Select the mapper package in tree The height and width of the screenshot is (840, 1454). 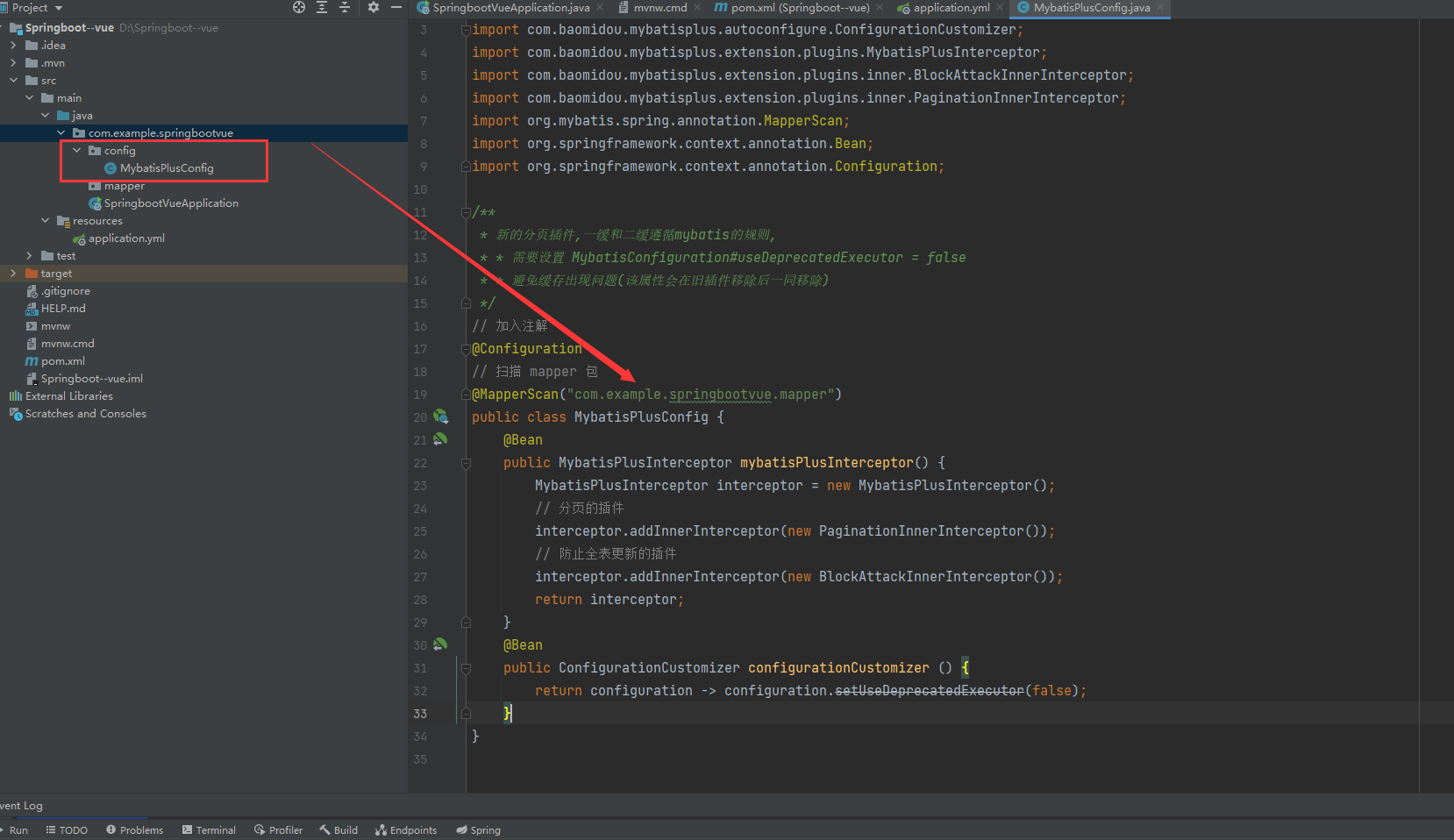pyautogui.click(x=124, y=186)
